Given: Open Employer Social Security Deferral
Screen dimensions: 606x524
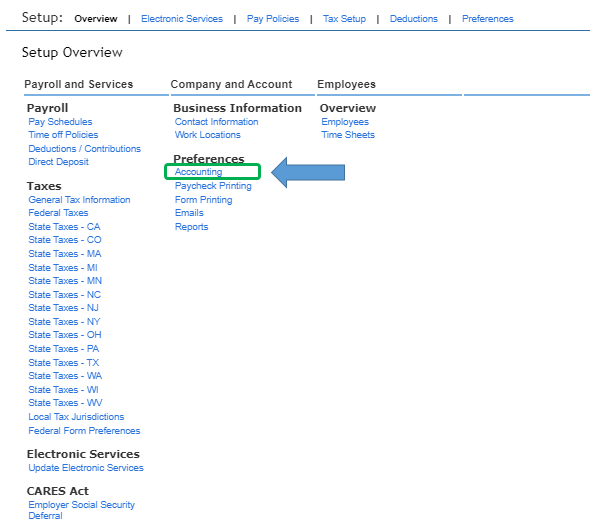Looking at the screenshot, I should click(82, 510).
